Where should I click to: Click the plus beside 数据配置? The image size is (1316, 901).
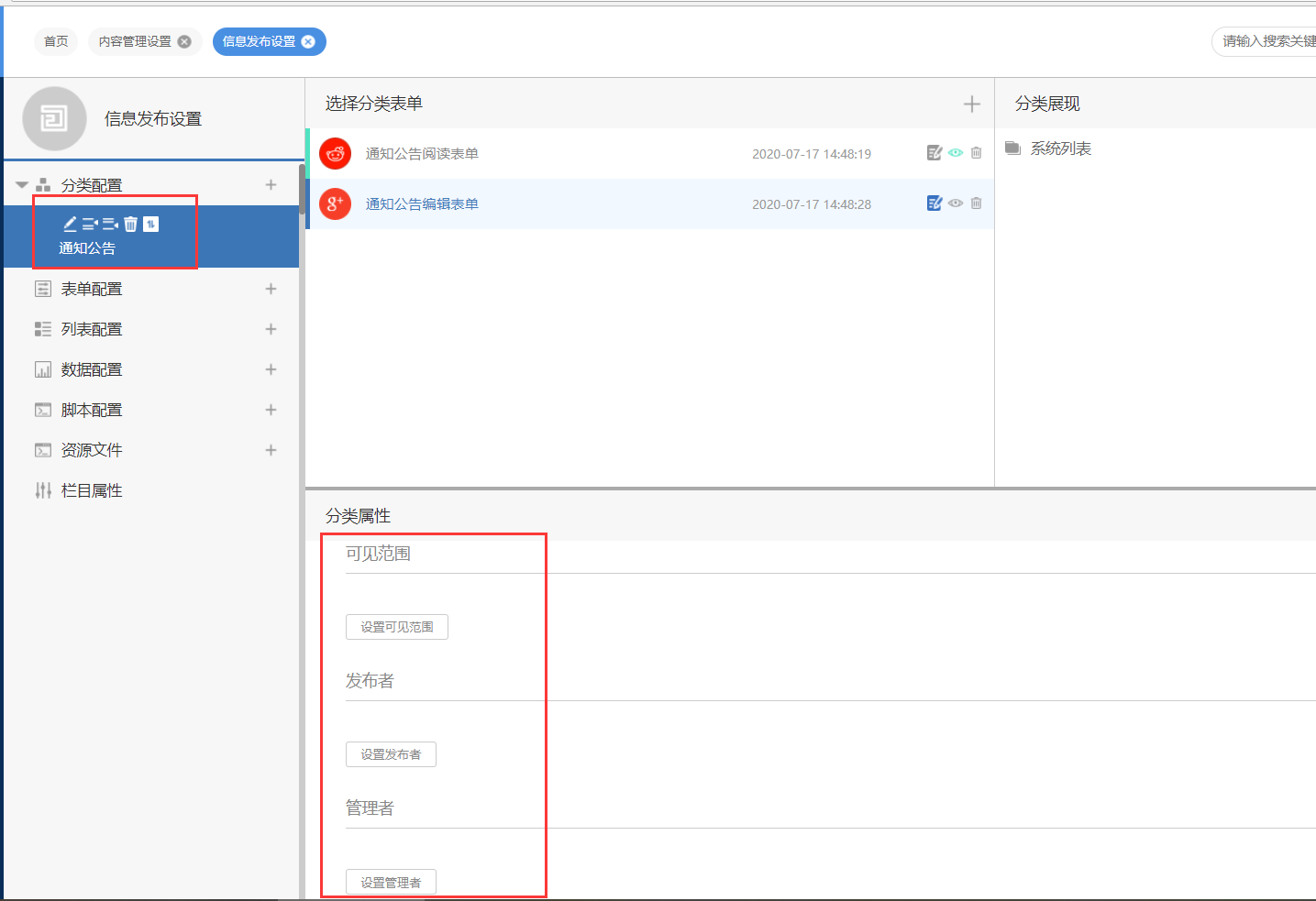coord(271,369)
